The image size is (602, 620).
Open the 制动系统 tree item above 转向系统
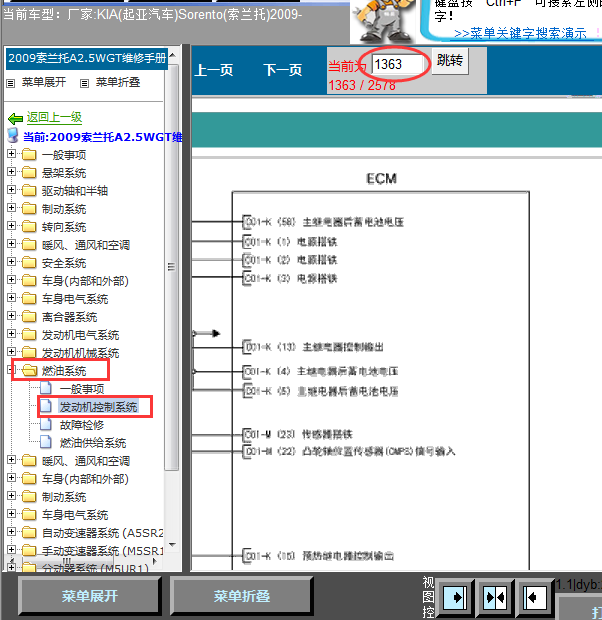[x=64, y=209]
